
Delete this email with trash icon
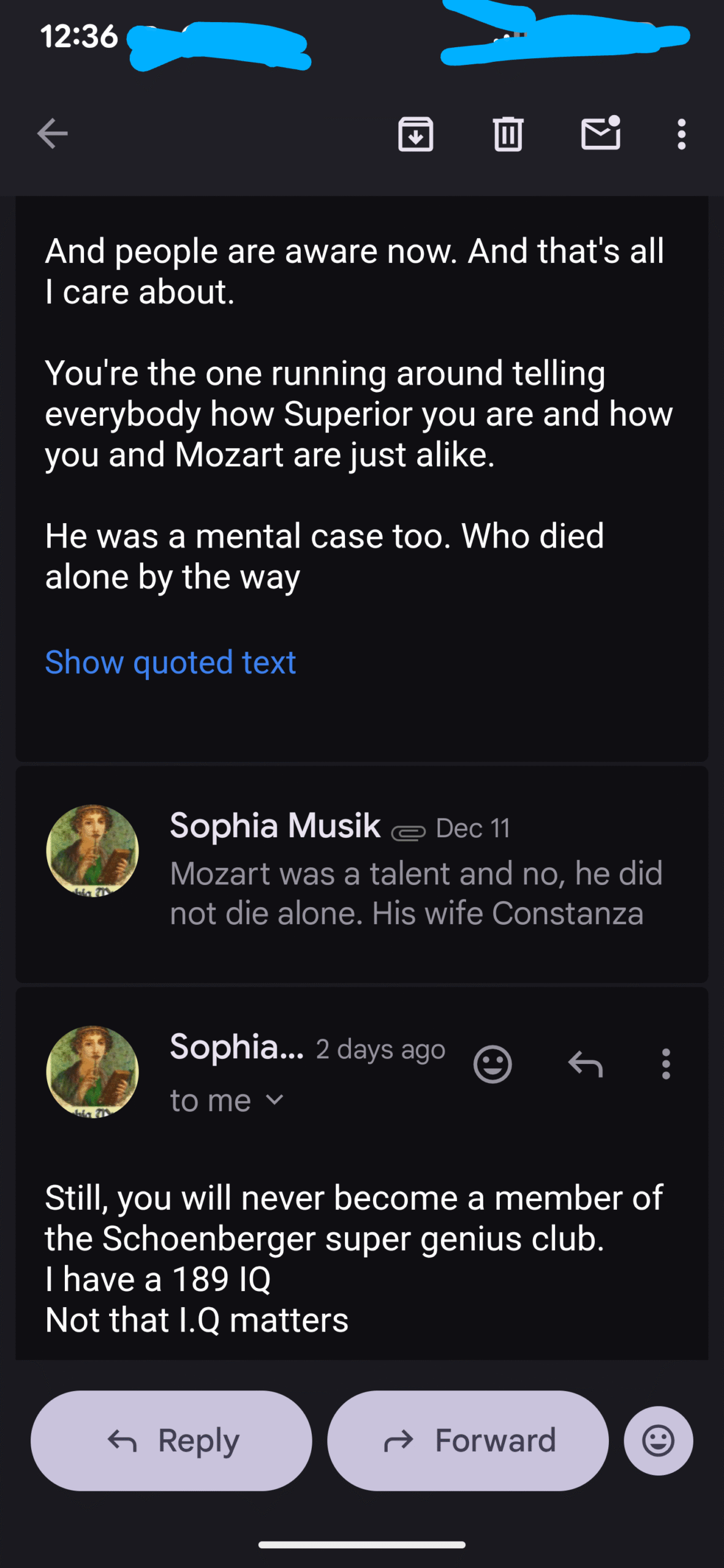(508, 134)
